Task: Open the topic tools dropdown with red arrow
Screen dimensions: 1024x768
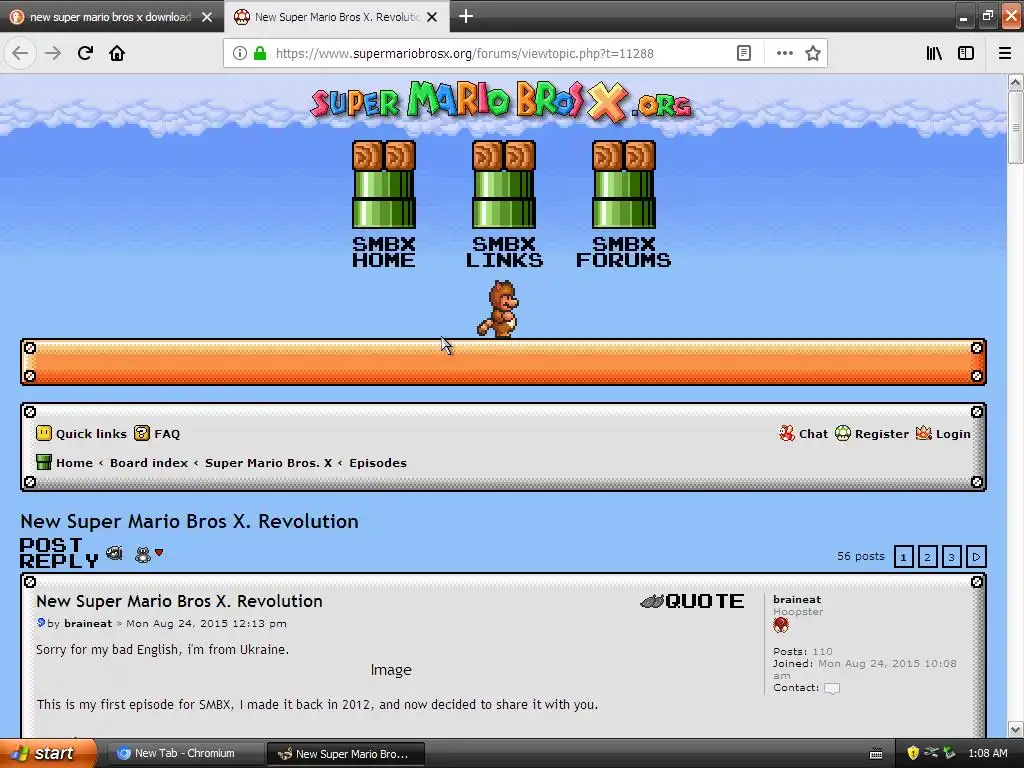Action: coord(149,555)
